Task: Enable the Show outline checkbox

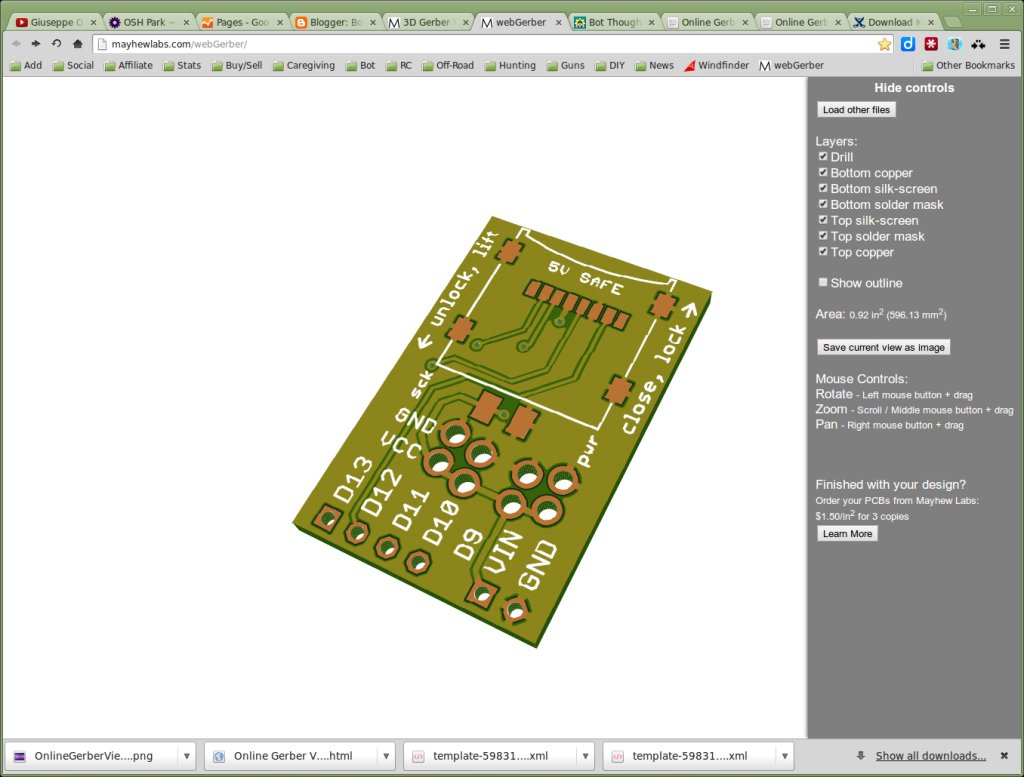Action: [x=823, y=282]
